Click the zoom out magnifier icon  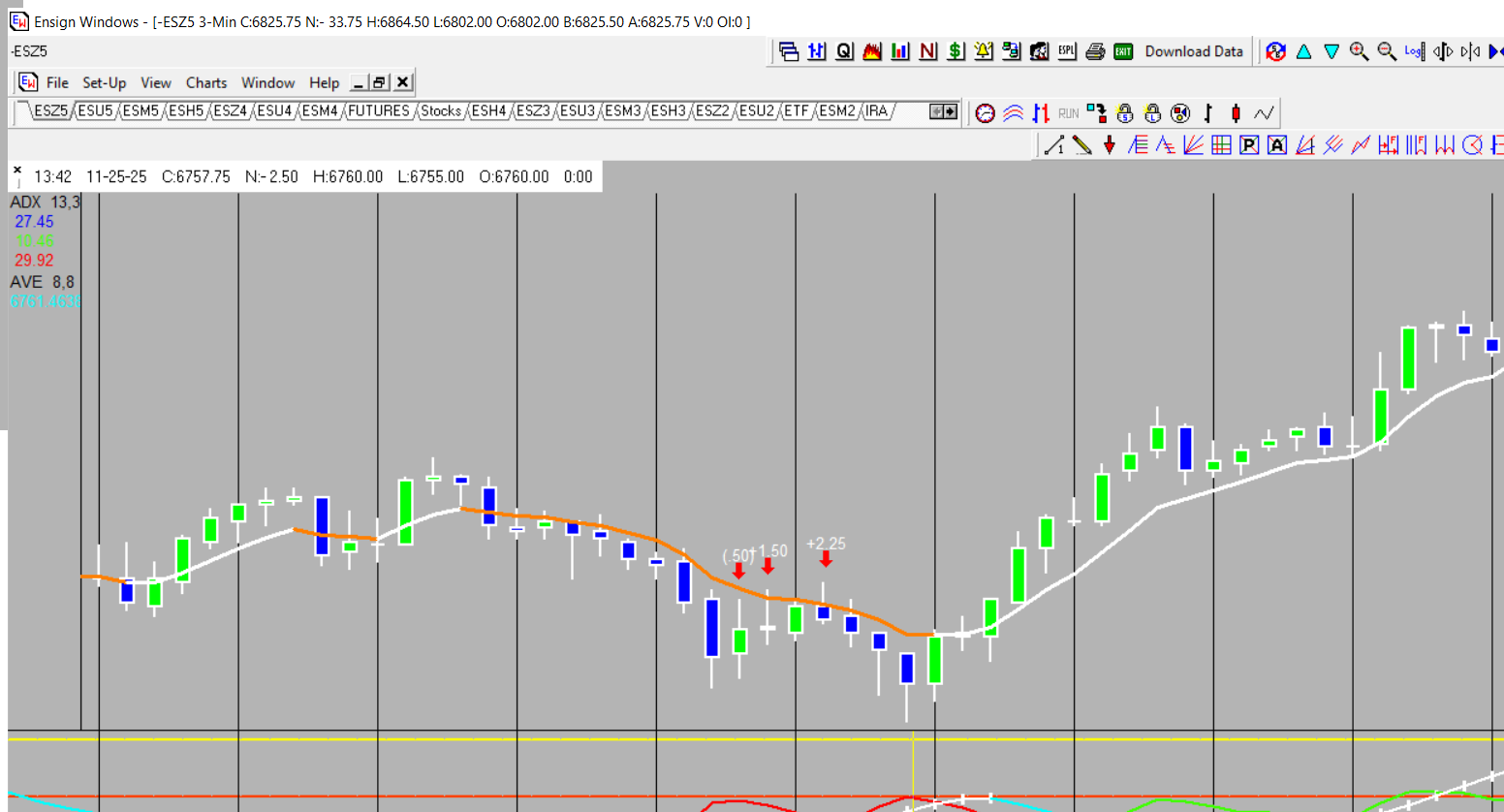click(x=1387, y=51)
